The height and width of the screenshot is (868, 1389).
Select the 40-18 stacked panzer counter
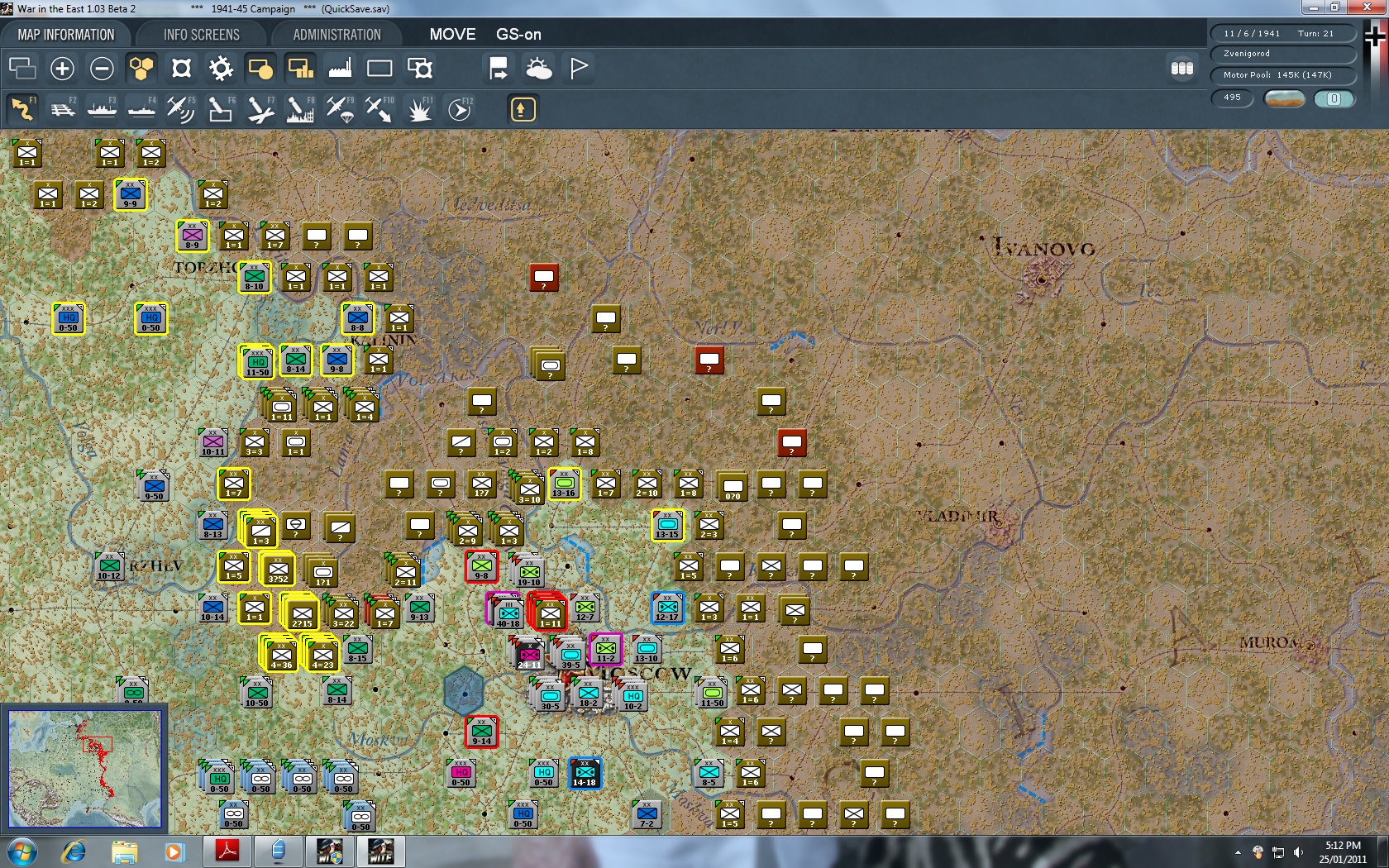(x=508, y=613)
